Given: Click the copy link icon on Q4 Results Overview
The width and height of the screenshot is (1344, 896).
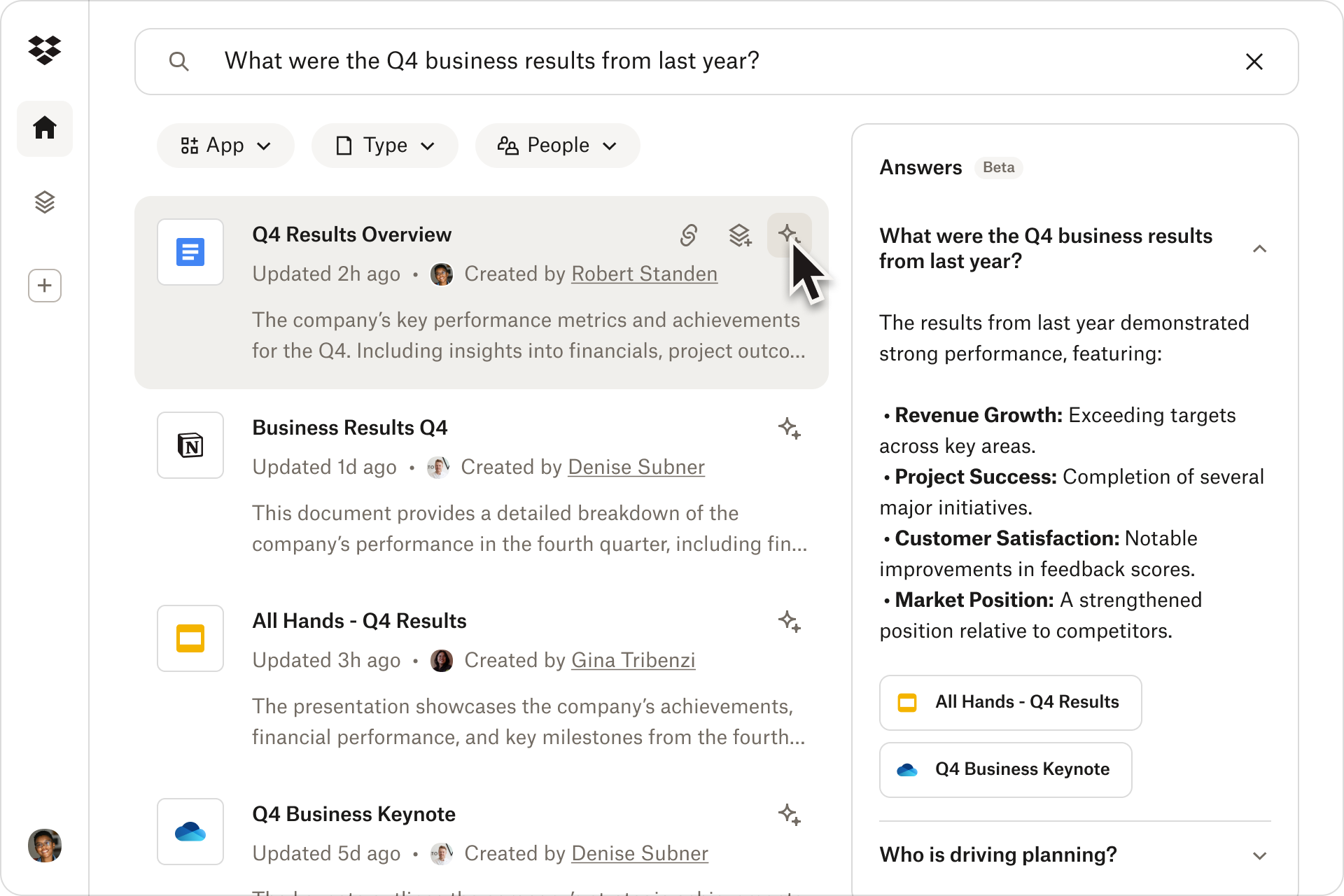Looking at the screenshot, I should click(x=689, y=236).
